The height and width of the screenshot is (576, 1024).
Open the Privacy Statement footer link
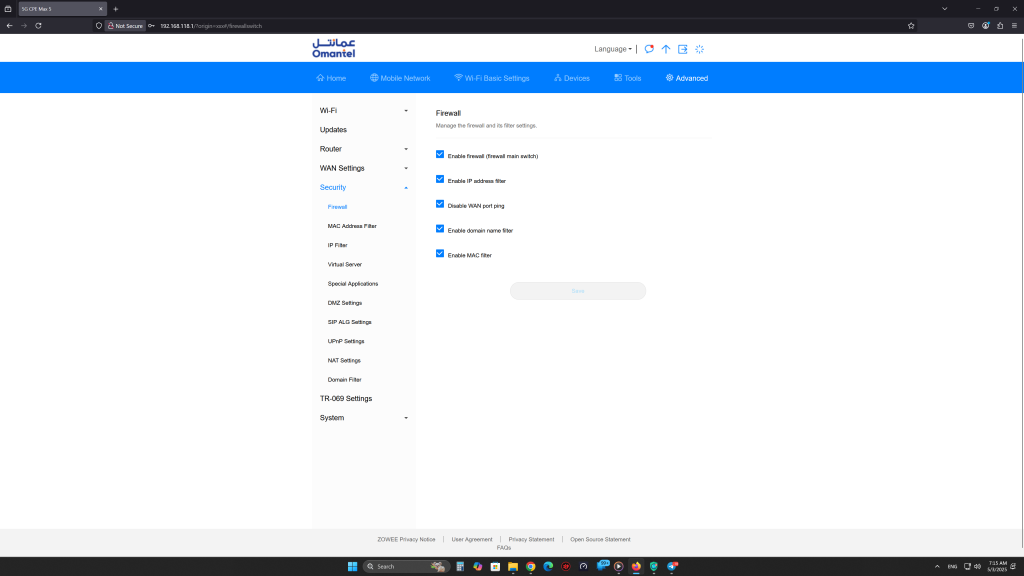[531, 539]
